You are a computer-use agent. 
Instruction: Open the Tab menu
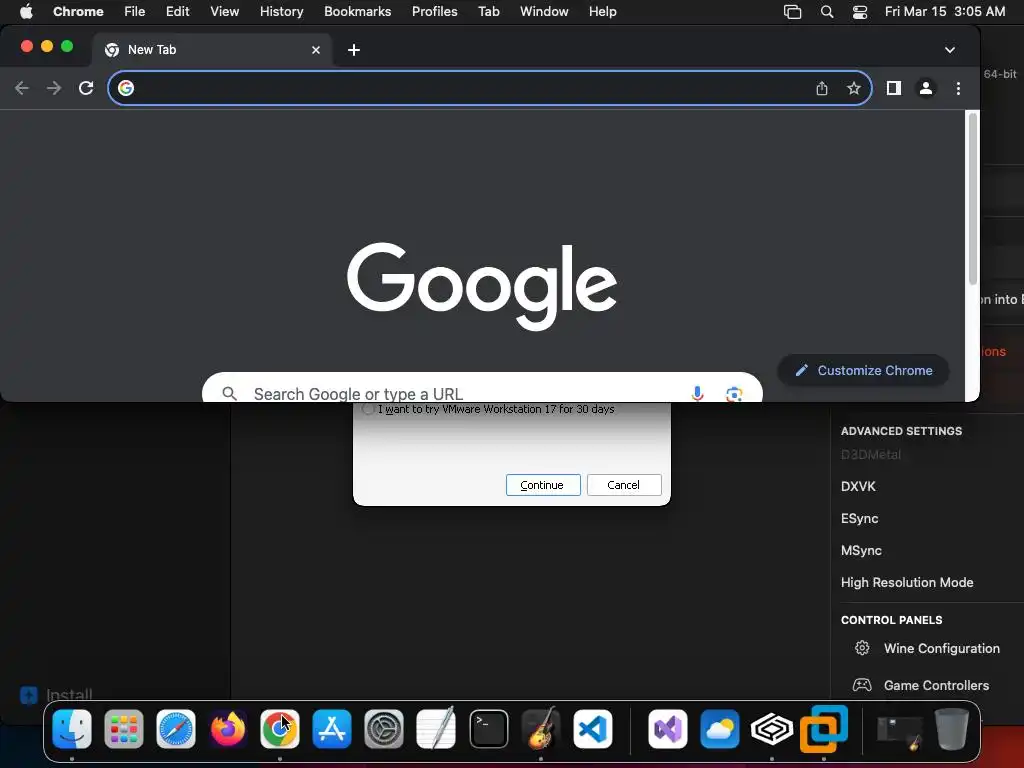point(488,12)
